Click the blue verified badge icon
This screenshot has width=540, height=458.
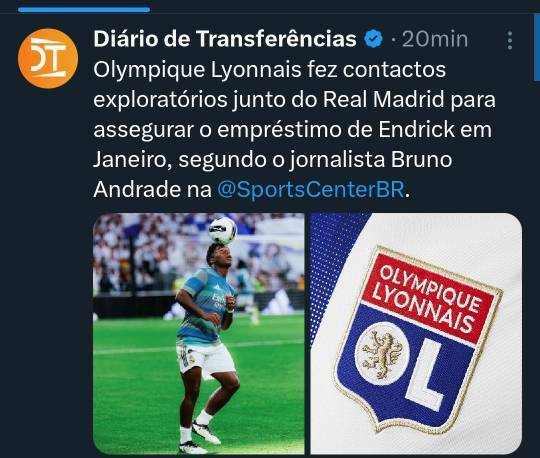coord(373,39)
